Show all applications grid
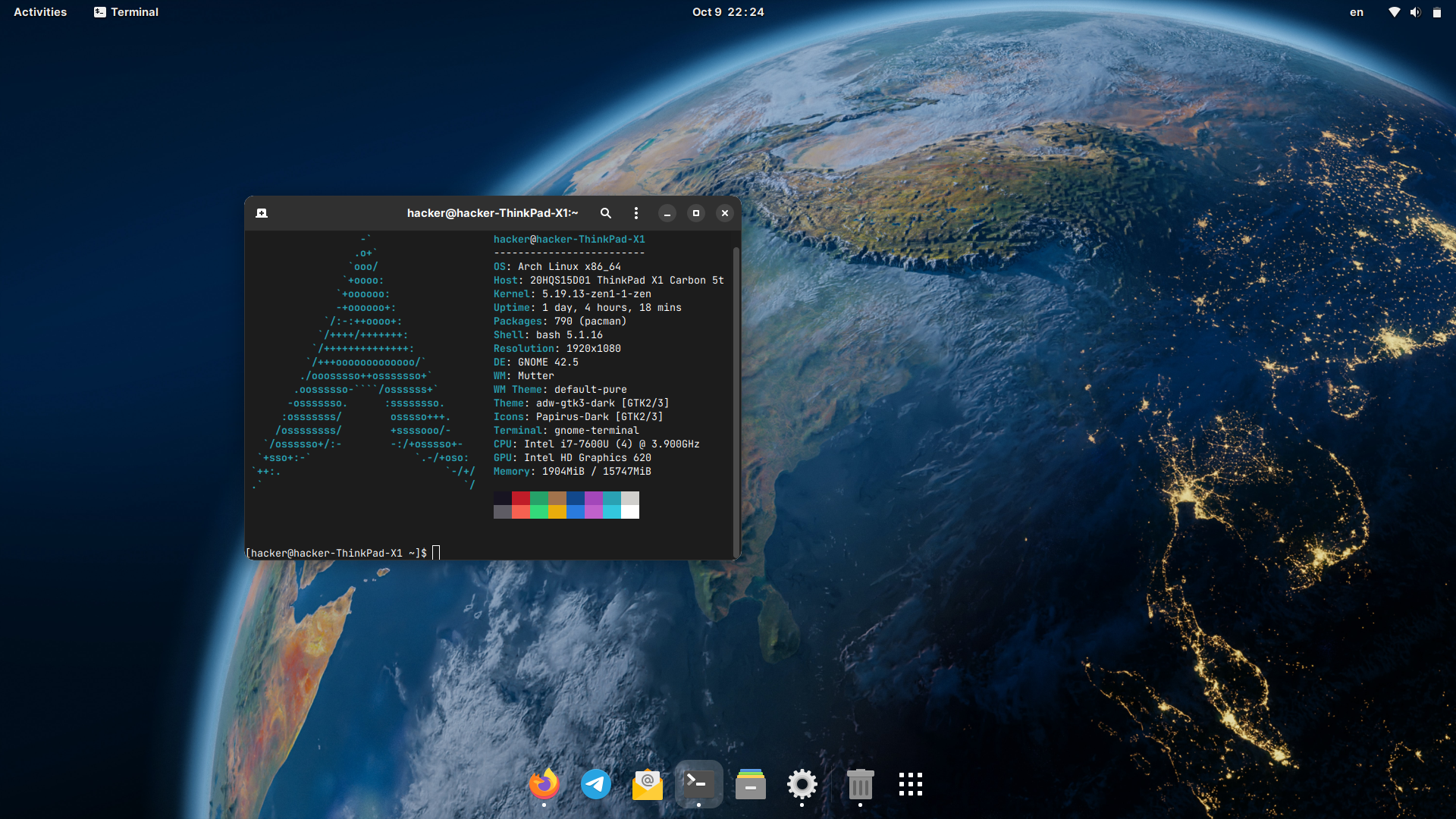This screenshot has width=1456, height=819. [x=910, y=784]
